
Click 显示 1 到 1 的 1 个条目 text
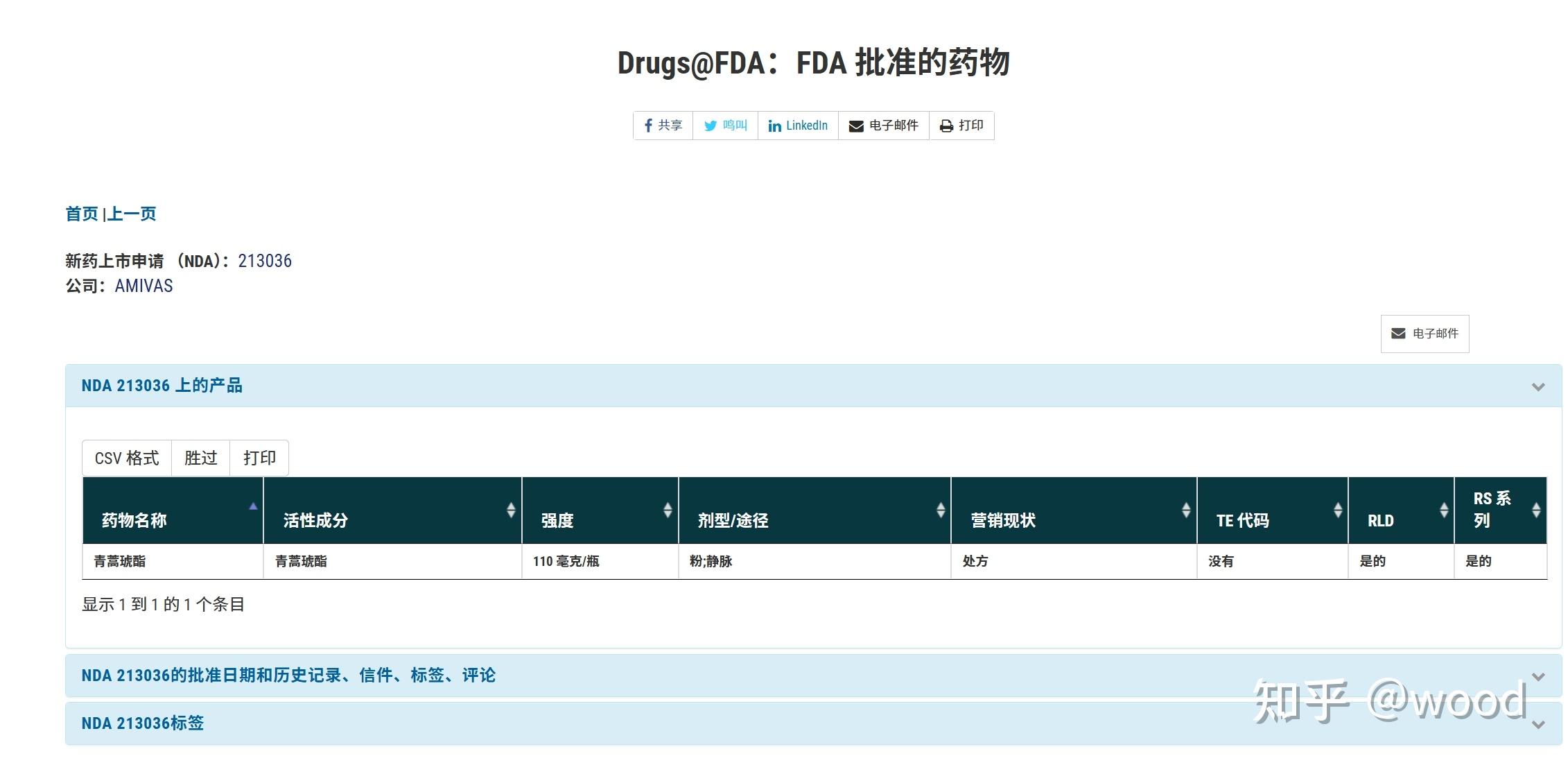pos(163,604)
